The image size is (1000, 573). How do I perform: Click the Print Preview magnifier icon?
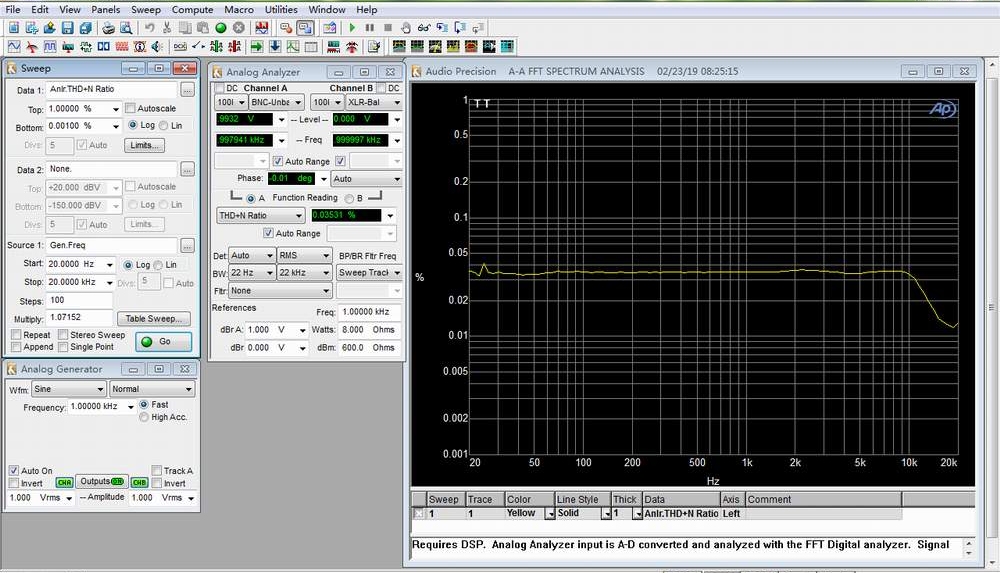pyautogui.click(x=126, y=28)
